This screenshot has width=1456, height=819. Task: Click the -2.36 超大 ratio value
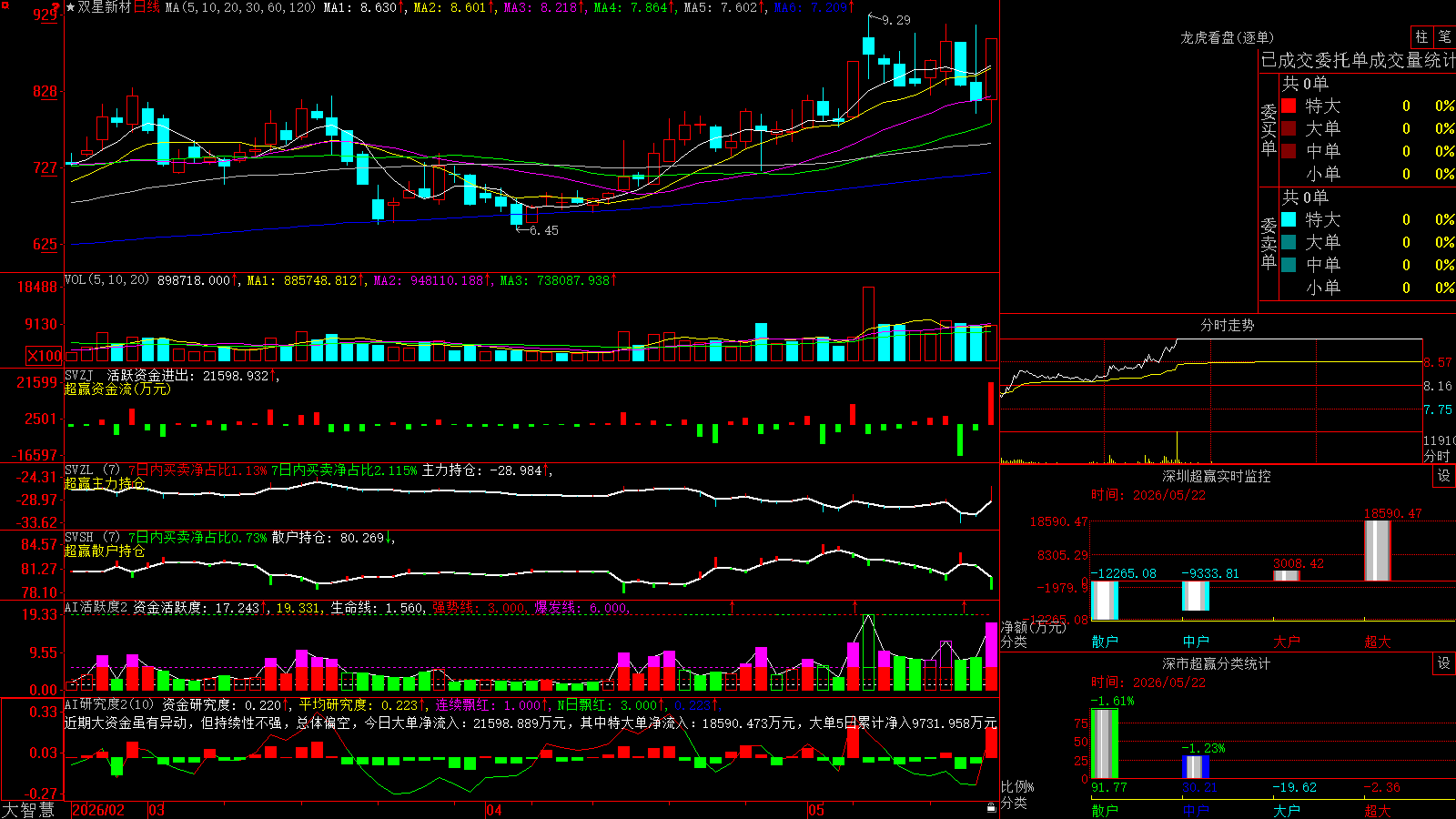1381,787
